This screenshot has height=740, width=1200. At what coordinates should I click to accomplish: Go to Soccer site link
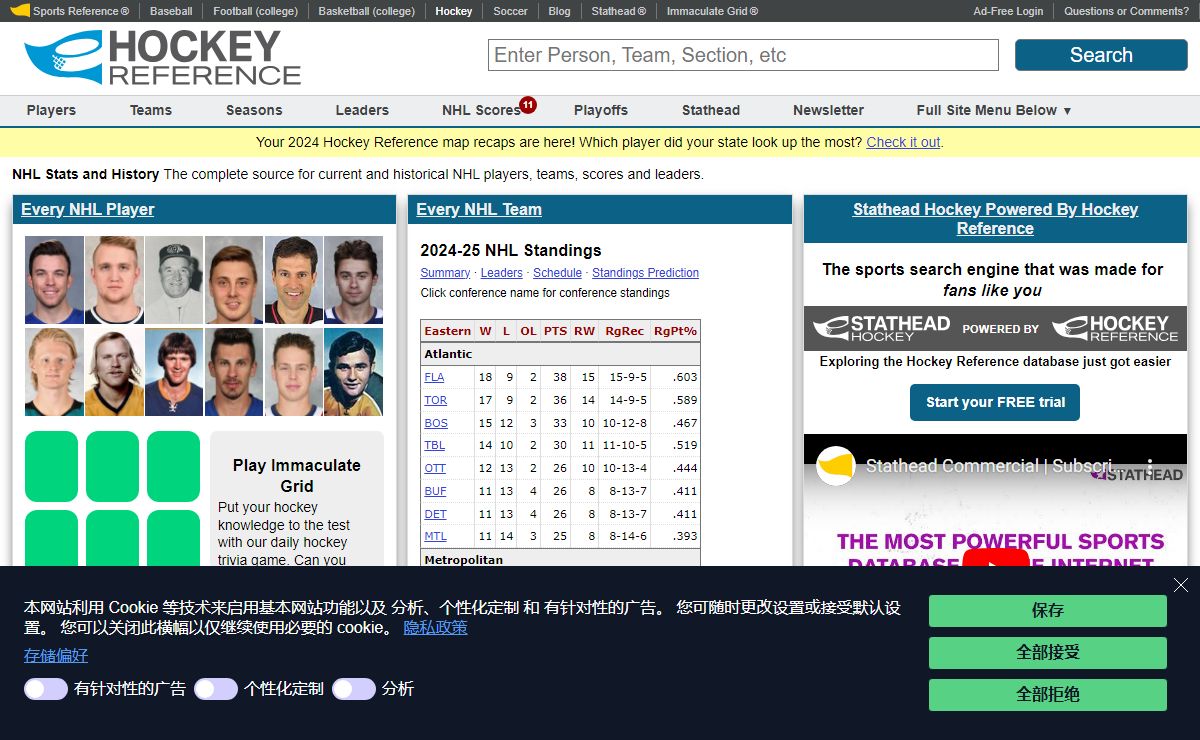[510, 11]
